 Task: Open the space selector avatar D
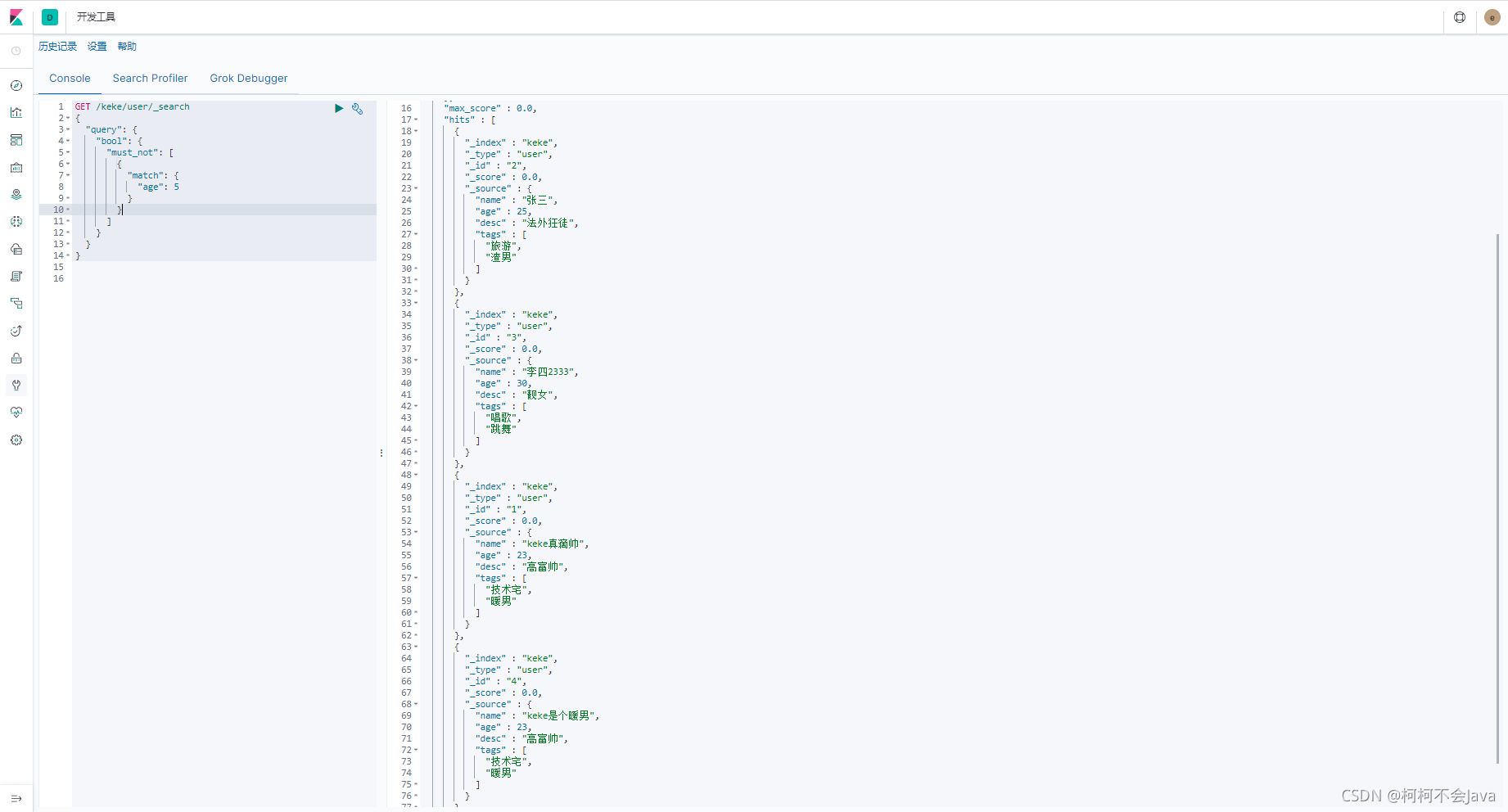[50, 17]
